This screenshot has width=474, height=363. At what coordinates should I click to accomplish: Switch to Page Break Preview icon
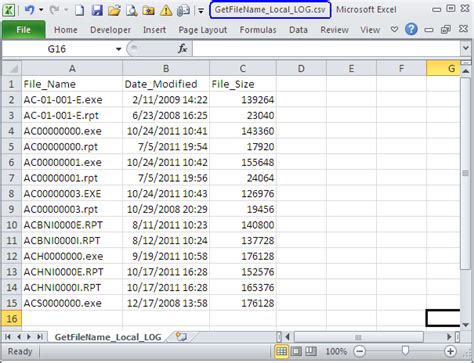[x=311, y=351]
